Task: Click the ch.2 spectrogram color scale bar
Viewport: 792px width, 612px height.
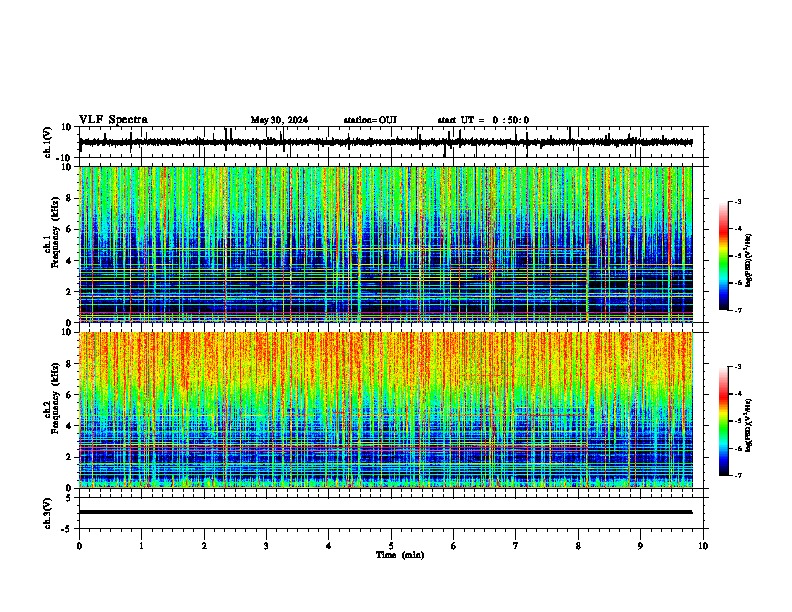Action: pos(724,421)
